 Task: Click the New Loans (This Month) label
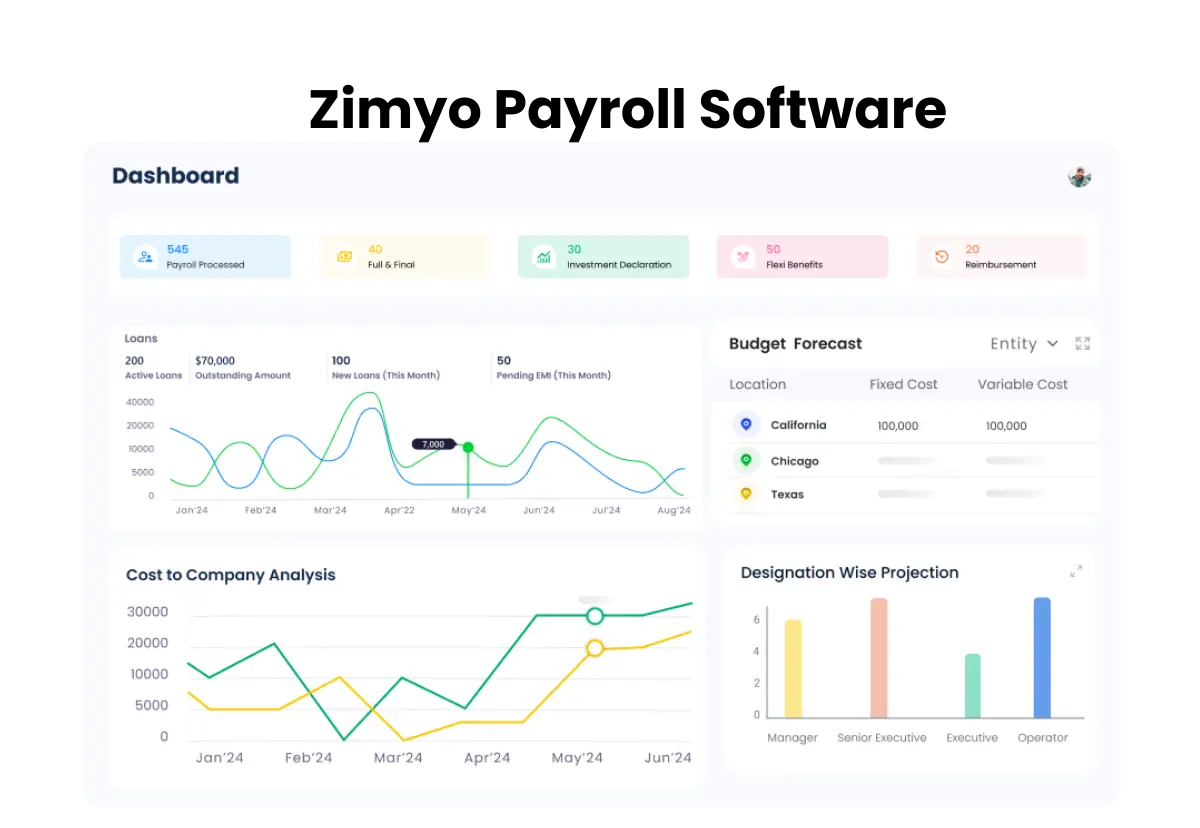(386, 376)
